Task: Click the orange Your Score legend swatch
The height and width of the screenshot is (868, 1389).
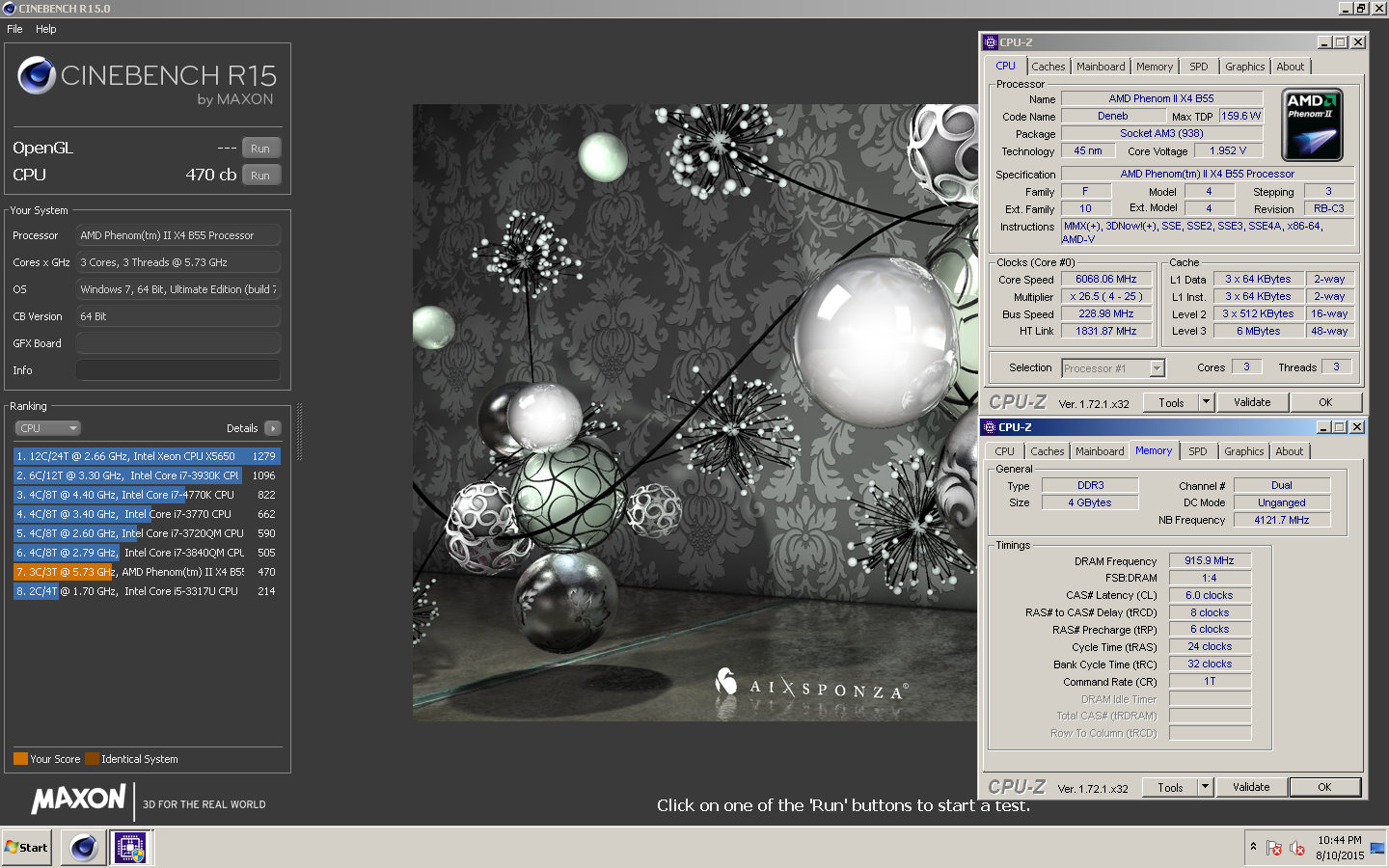Action: (20, 759)
